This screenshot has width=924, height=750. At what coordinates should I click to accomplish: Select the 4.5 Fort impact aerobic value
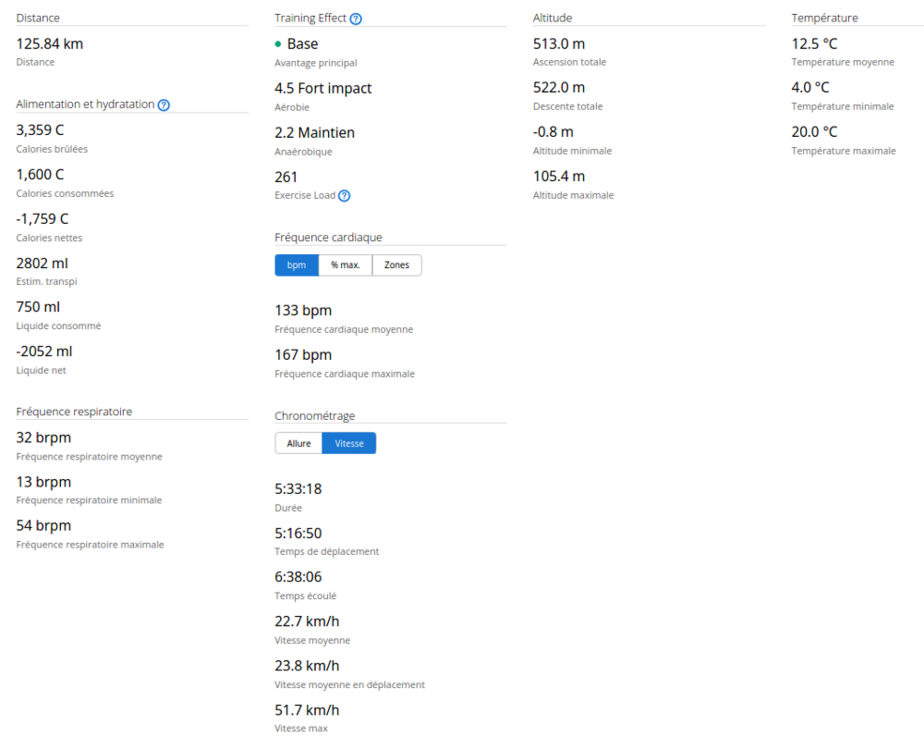tap(322, 88)
